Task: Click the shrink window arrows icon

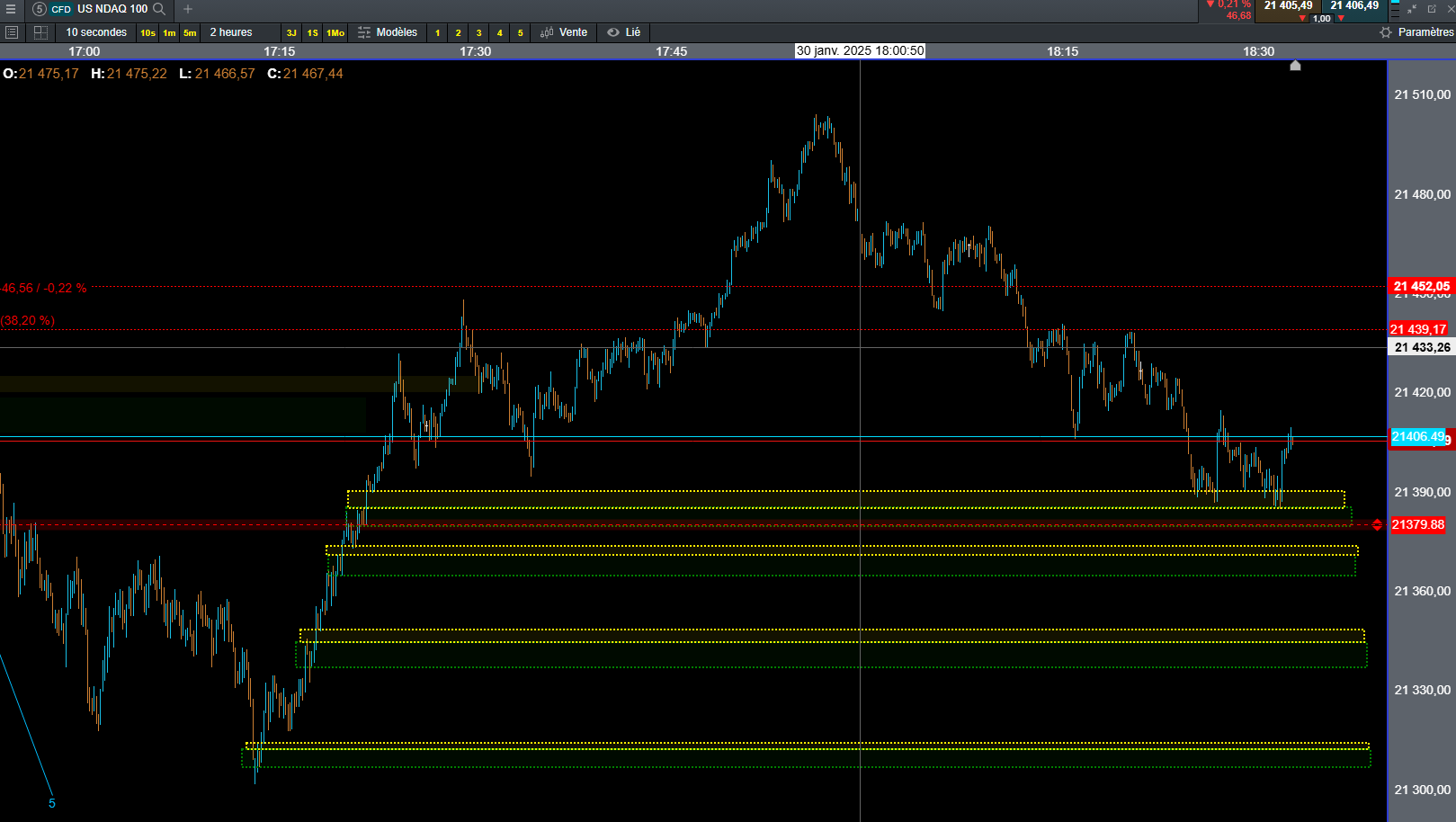Action: [1412, 9]
